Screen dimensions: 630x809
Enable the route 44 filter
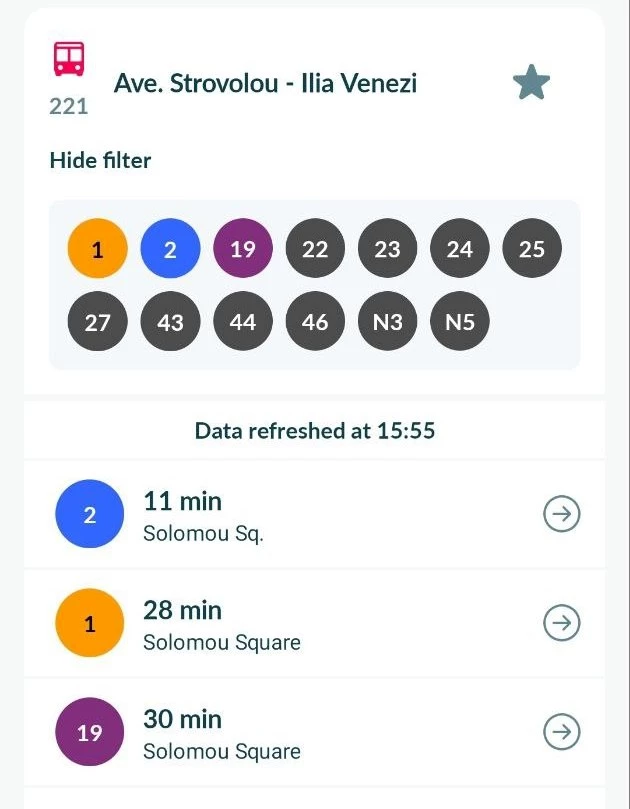[x=243, y=321]
